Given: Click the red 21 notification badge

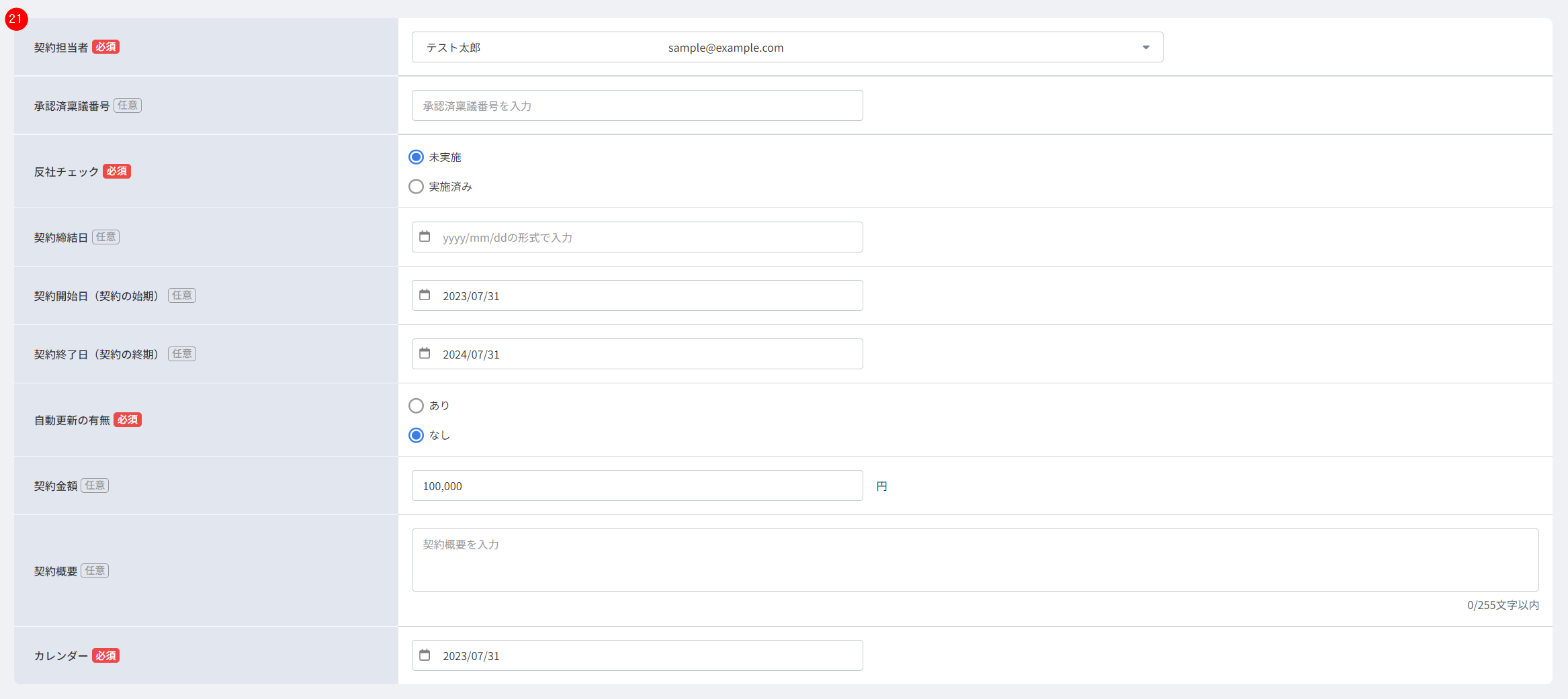Looking at the screenshot, I should tap(15, 19).
